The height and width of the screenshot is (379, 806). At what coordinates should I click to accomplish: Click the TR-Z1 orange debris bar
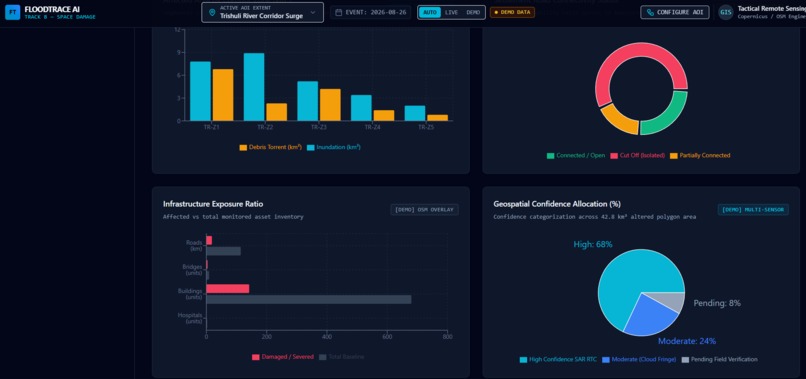[223, 95]
